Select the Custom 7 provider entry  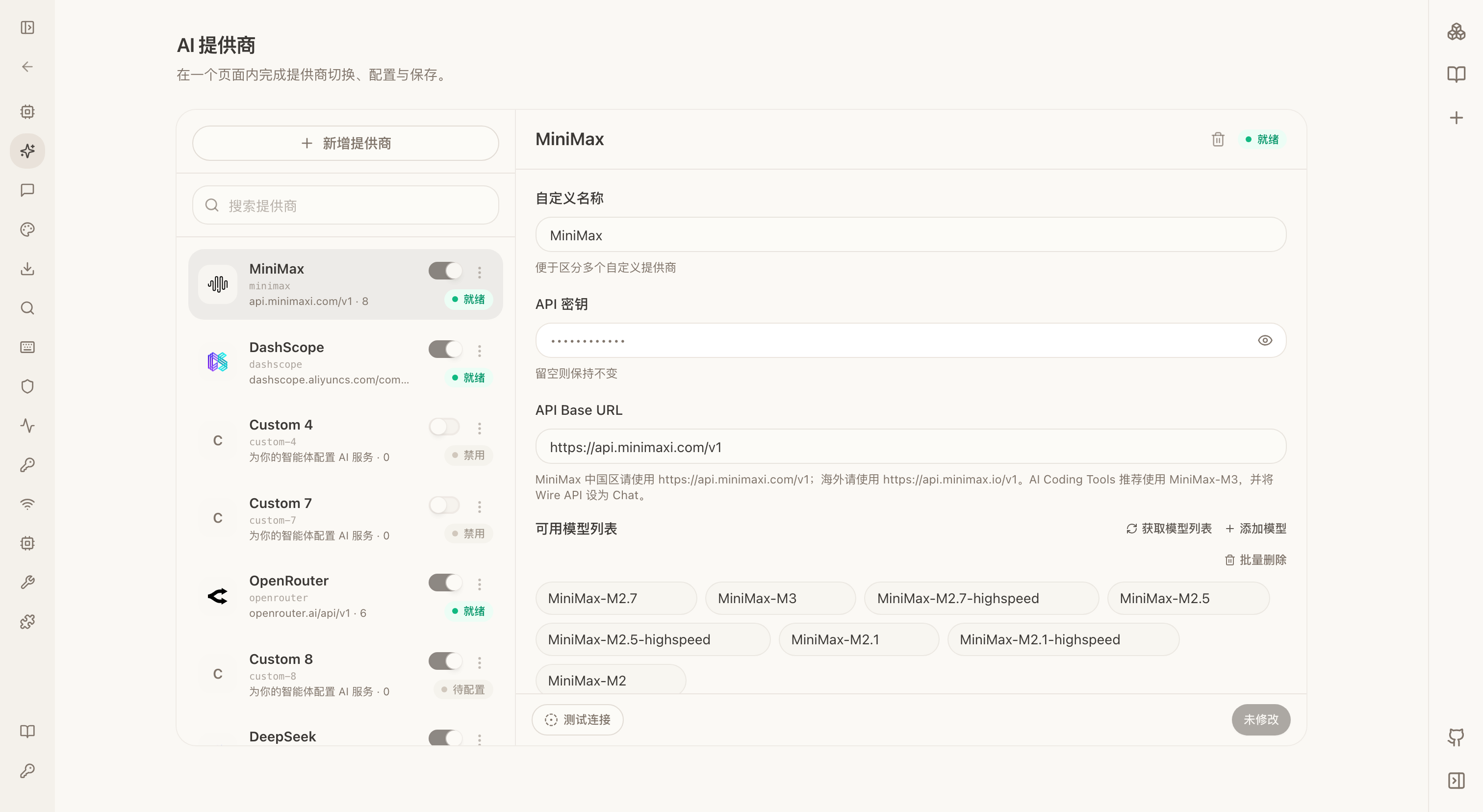point(345,518)
